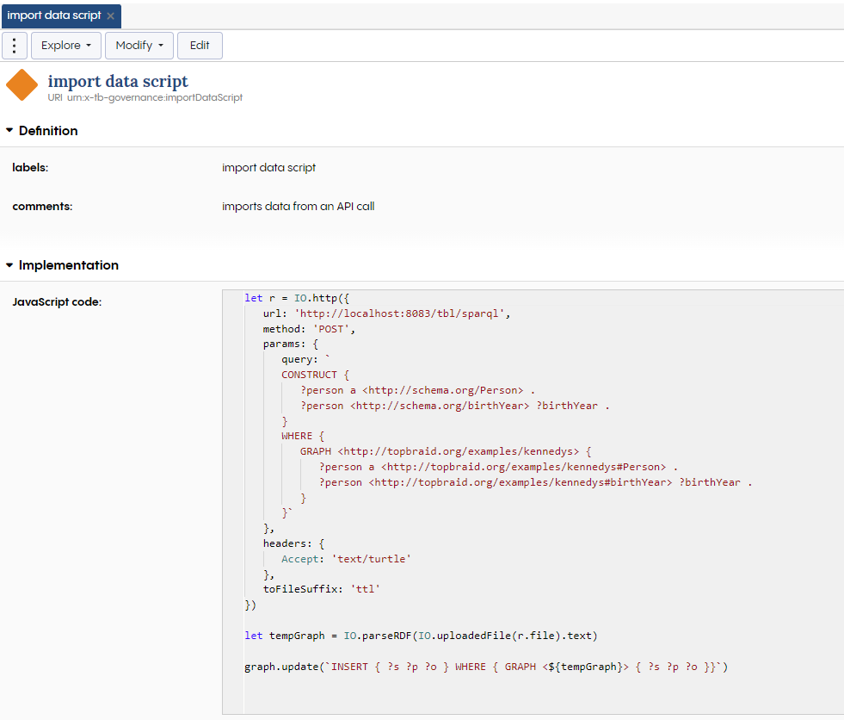The image size is (844, 720).
Task: Click the X icon on the tab
Action: coord(110,15)
